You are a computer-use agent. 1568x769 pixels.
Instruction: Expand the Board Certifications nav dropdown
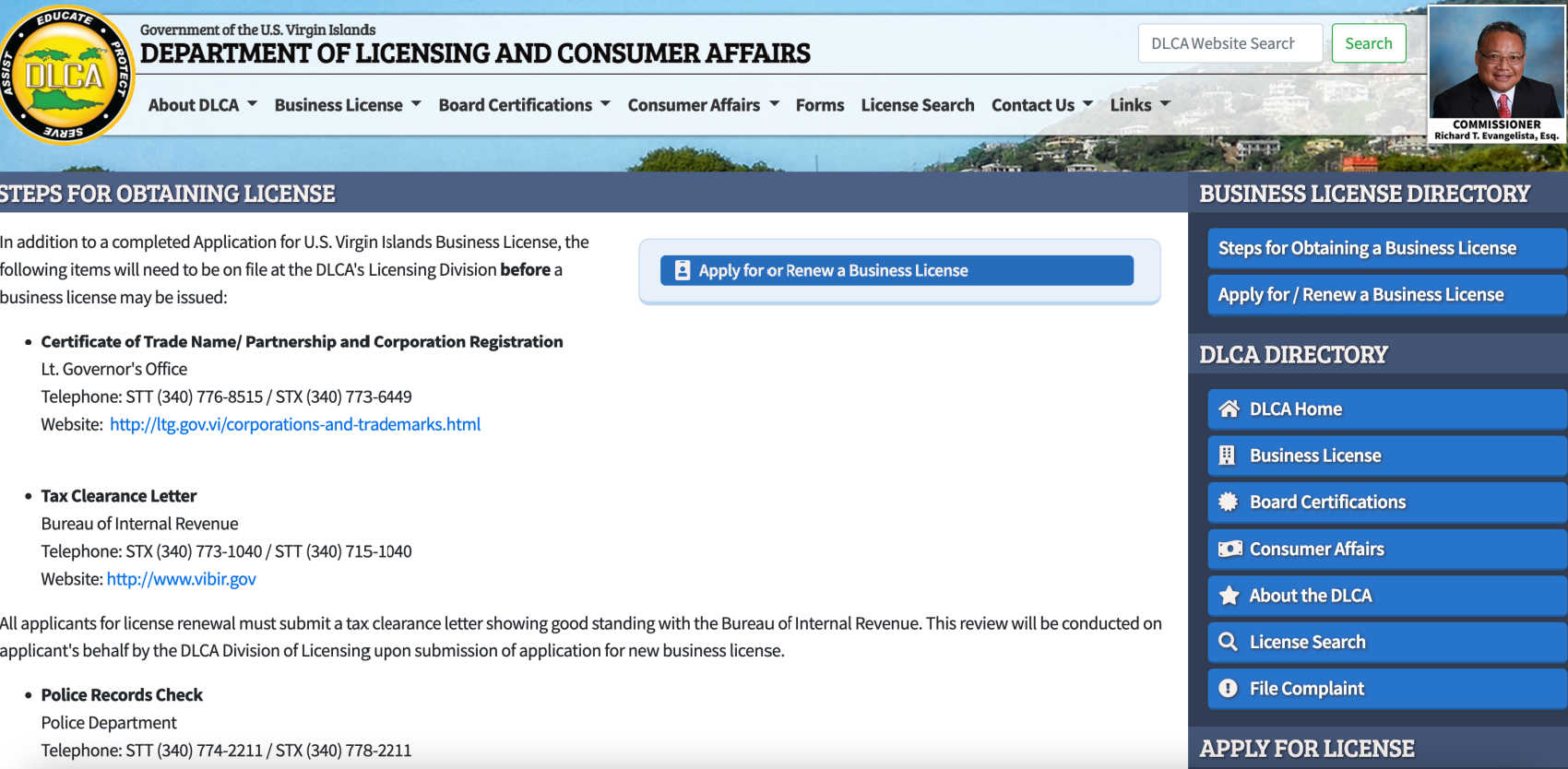pos(524,105)
